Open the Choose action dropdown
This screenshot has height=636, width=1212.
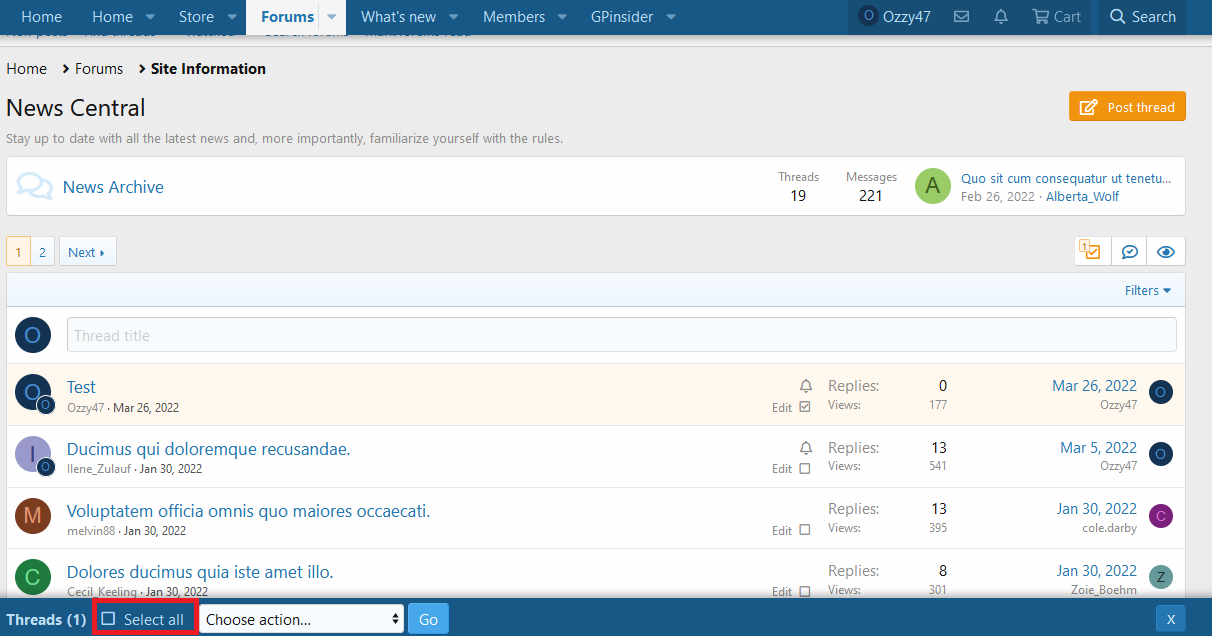pos(301,619)
